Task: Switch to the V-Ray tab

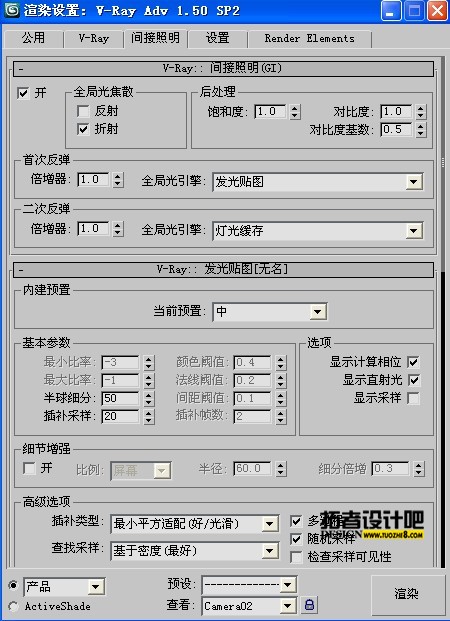Action: click(x=93, y=38)
